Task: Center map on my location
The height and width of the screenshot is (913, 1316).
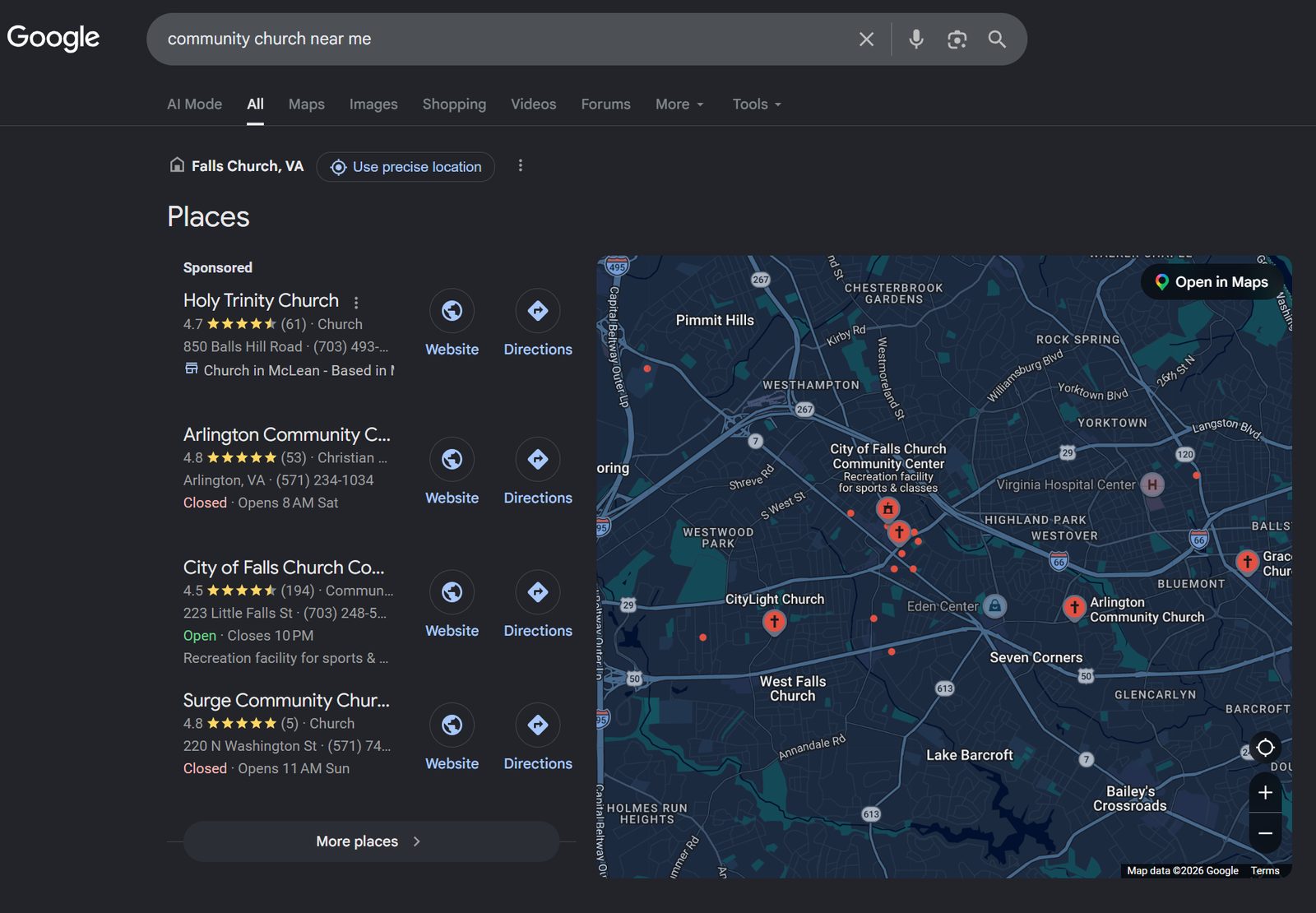Action: 1265,748
